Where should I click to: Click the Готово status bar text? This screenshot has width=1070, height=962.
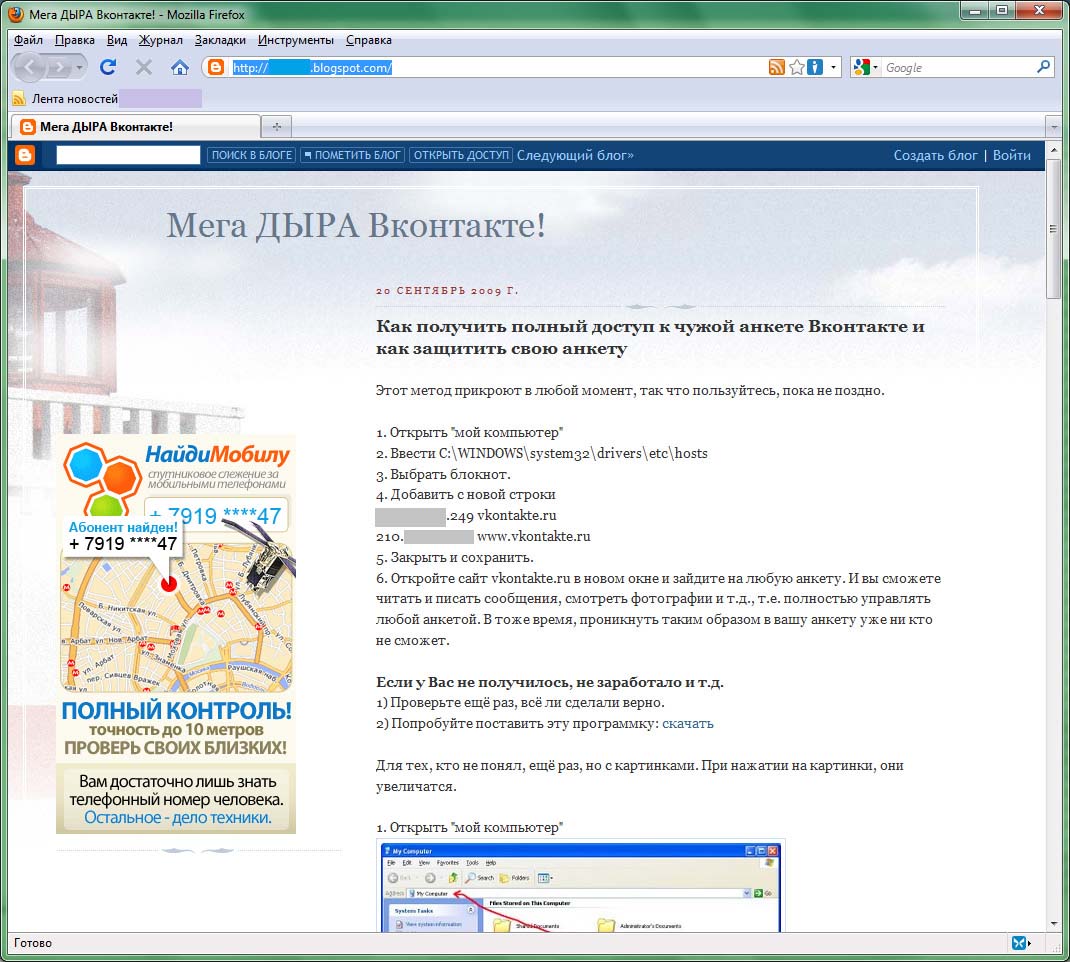[x=33, y=943]
